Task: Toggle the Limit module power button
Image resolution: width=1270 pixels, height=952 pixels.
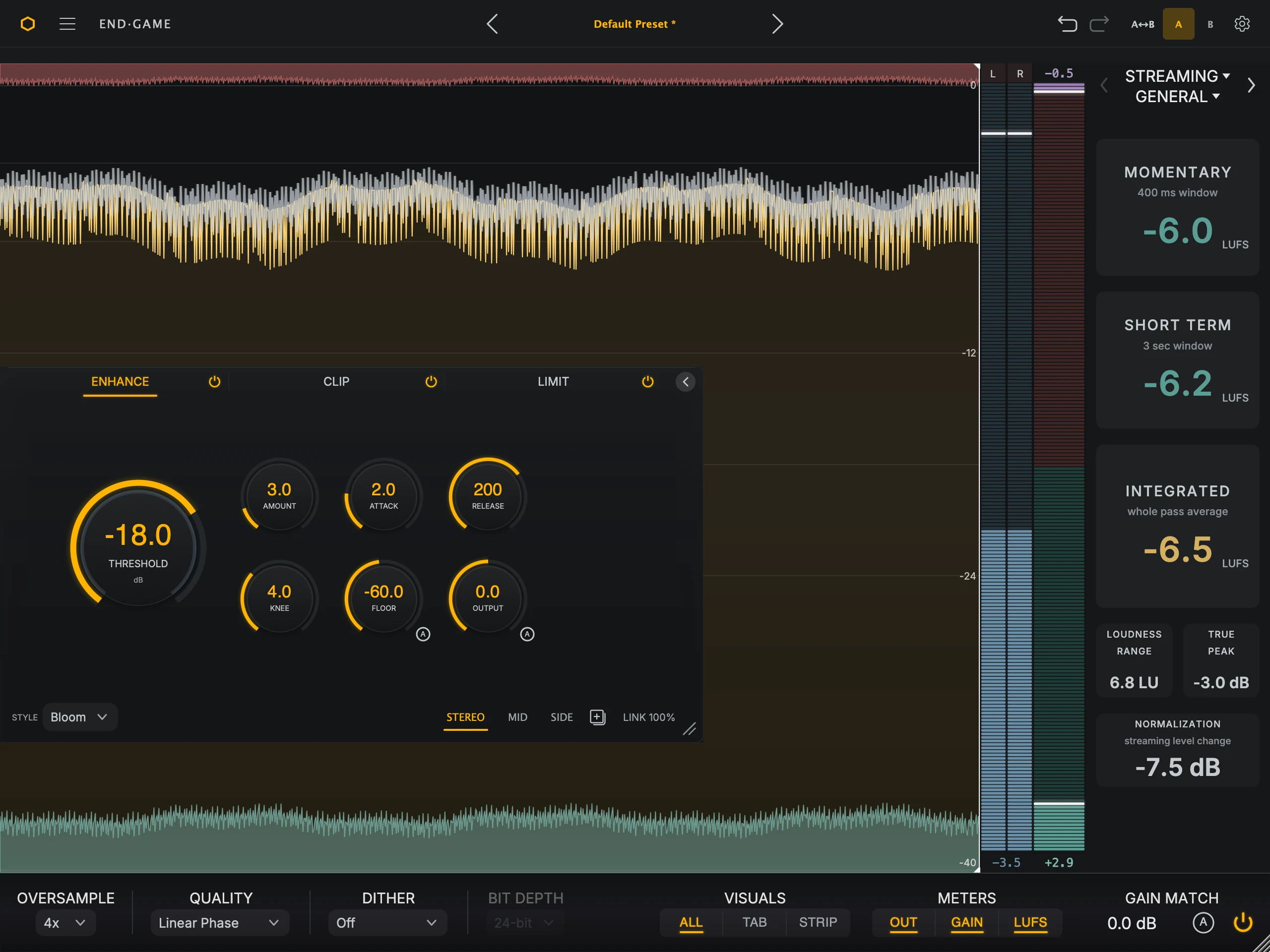Action: pyautogui.click(x=647, y=382)
